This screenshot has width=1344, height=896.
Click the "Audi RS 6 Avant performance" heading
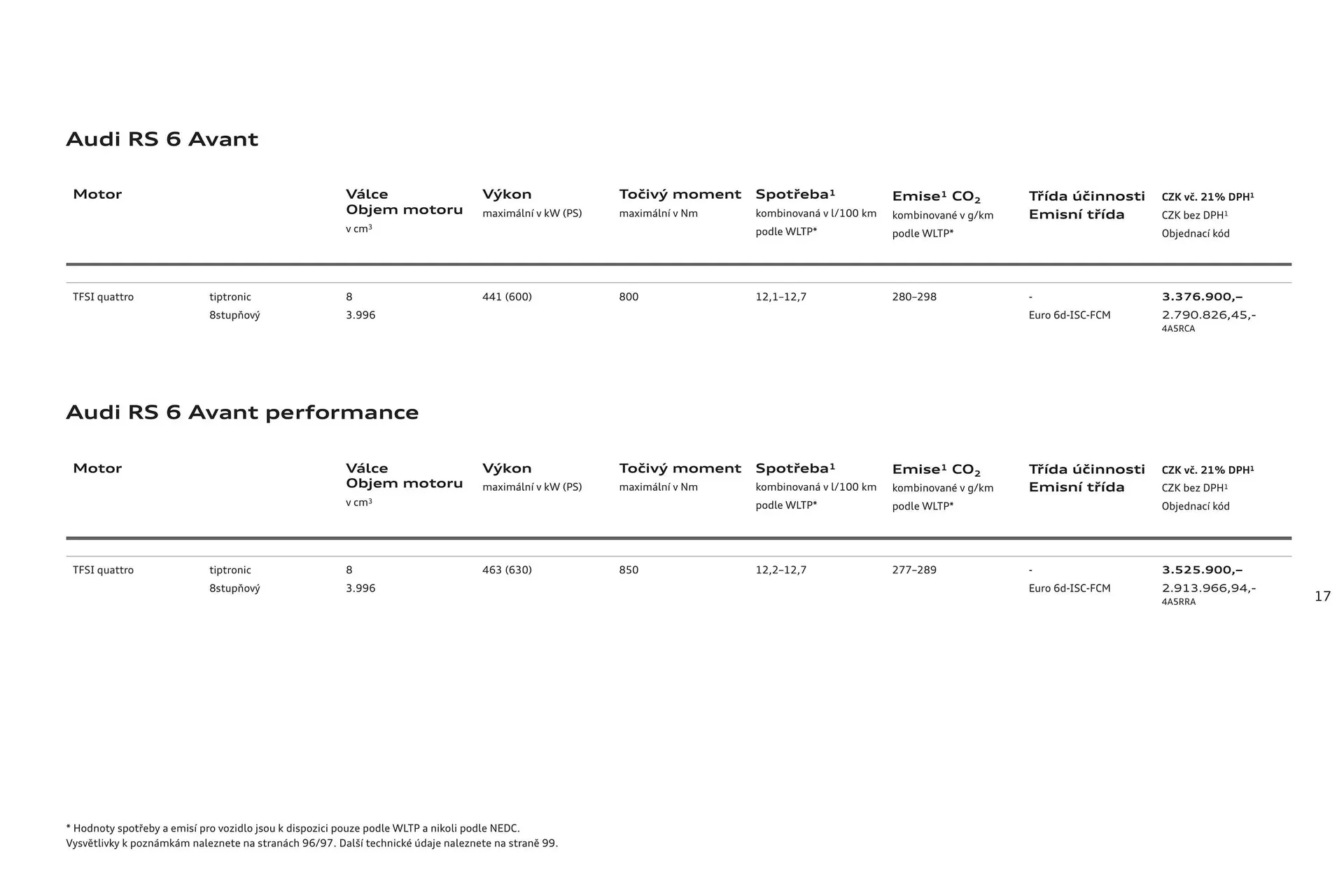242,412
